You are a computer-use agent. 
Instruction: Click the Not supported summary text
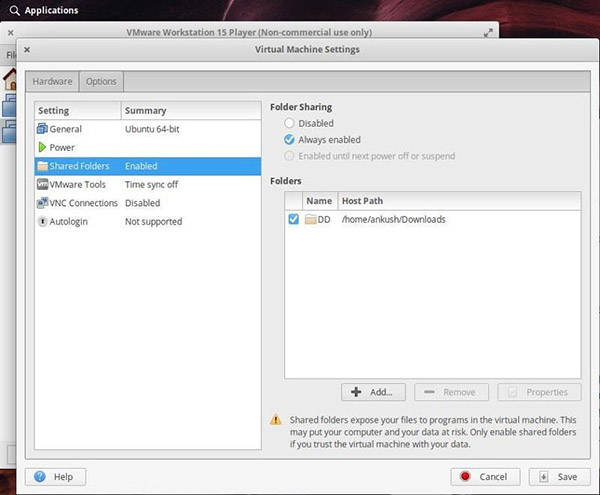[153, 221]
